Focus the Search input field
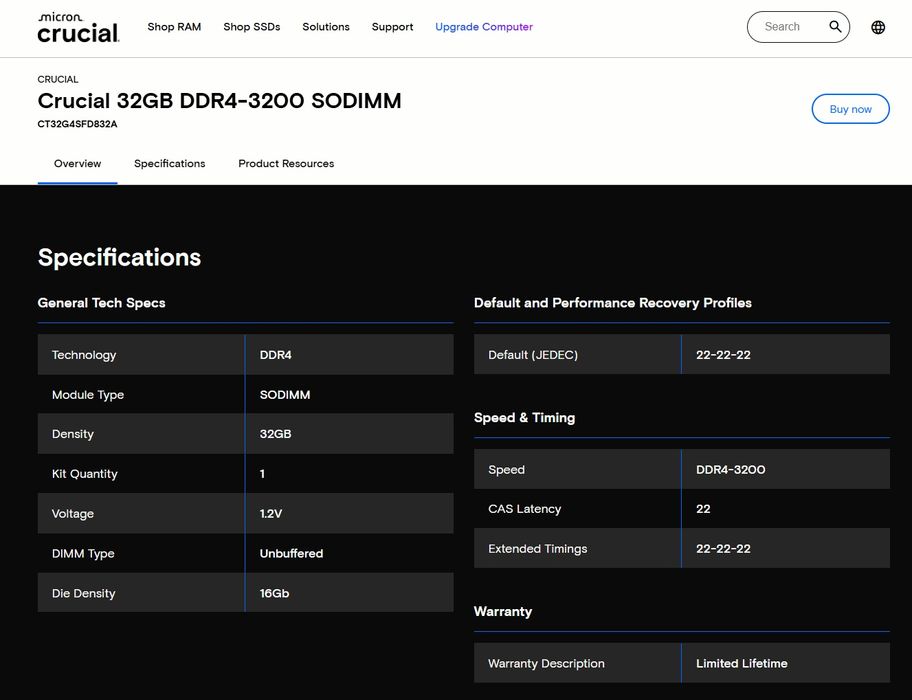The height and width of the screenshot is (700, 912). pyautogui.click(x=787, y=27)
